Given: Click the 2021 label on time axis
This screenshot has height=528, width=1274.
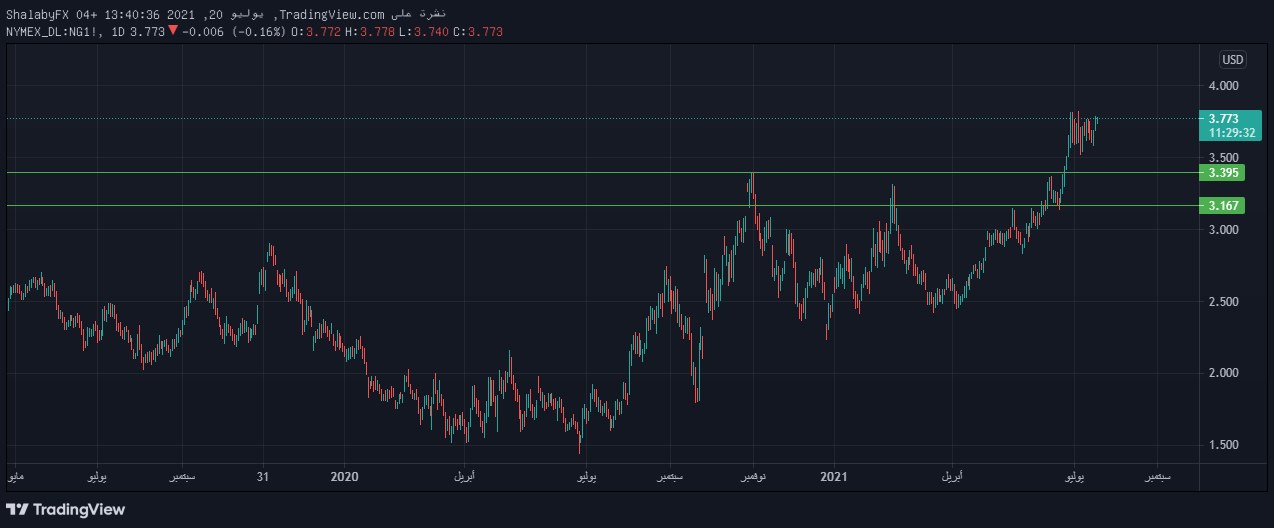Looking at the screenshot, I should pos(833,477).
